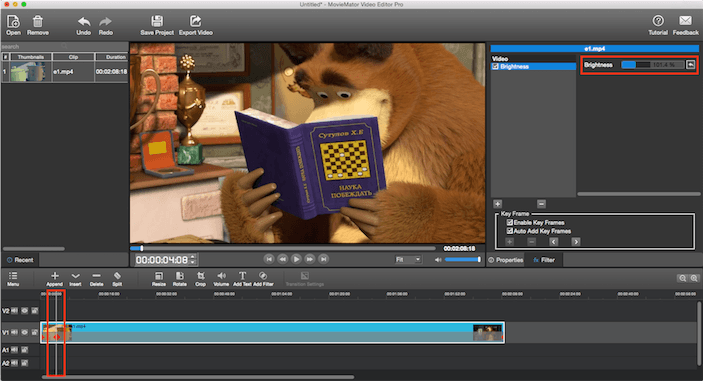Viewport: 703px width, 381px height.
Task: Hide the V1 track with eye icon
Action: pos(24,333)
